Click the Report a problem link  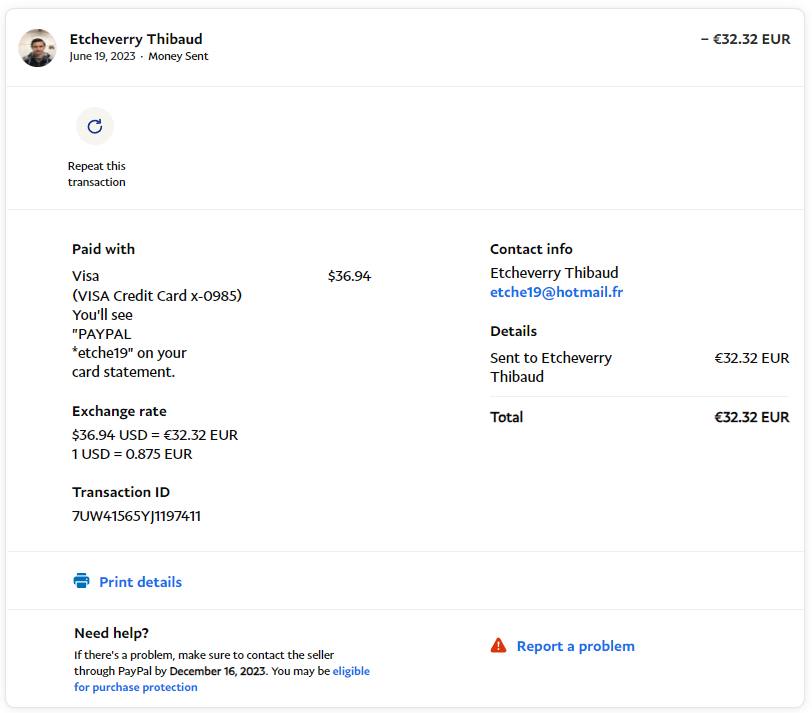click(x=575, y=646)
